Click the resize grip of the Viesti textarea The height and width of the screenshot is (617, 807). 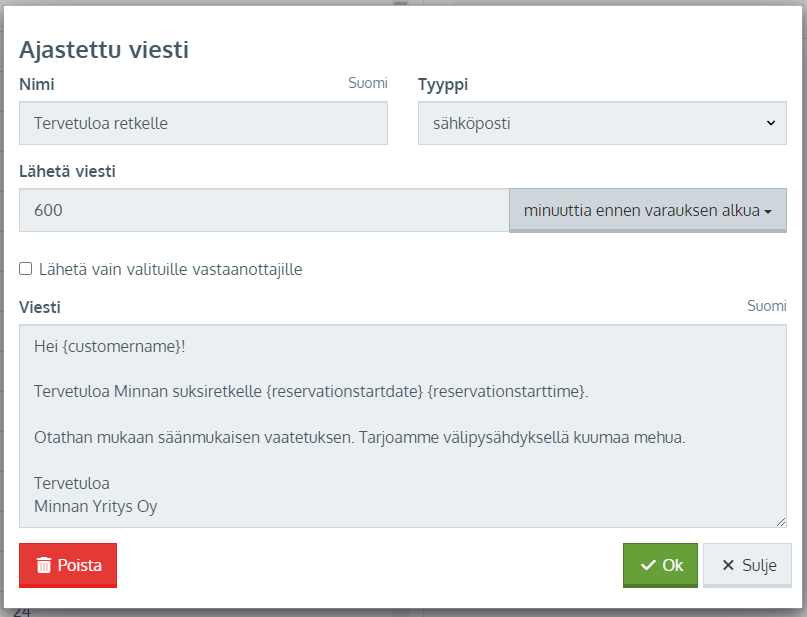click(781, 522)
